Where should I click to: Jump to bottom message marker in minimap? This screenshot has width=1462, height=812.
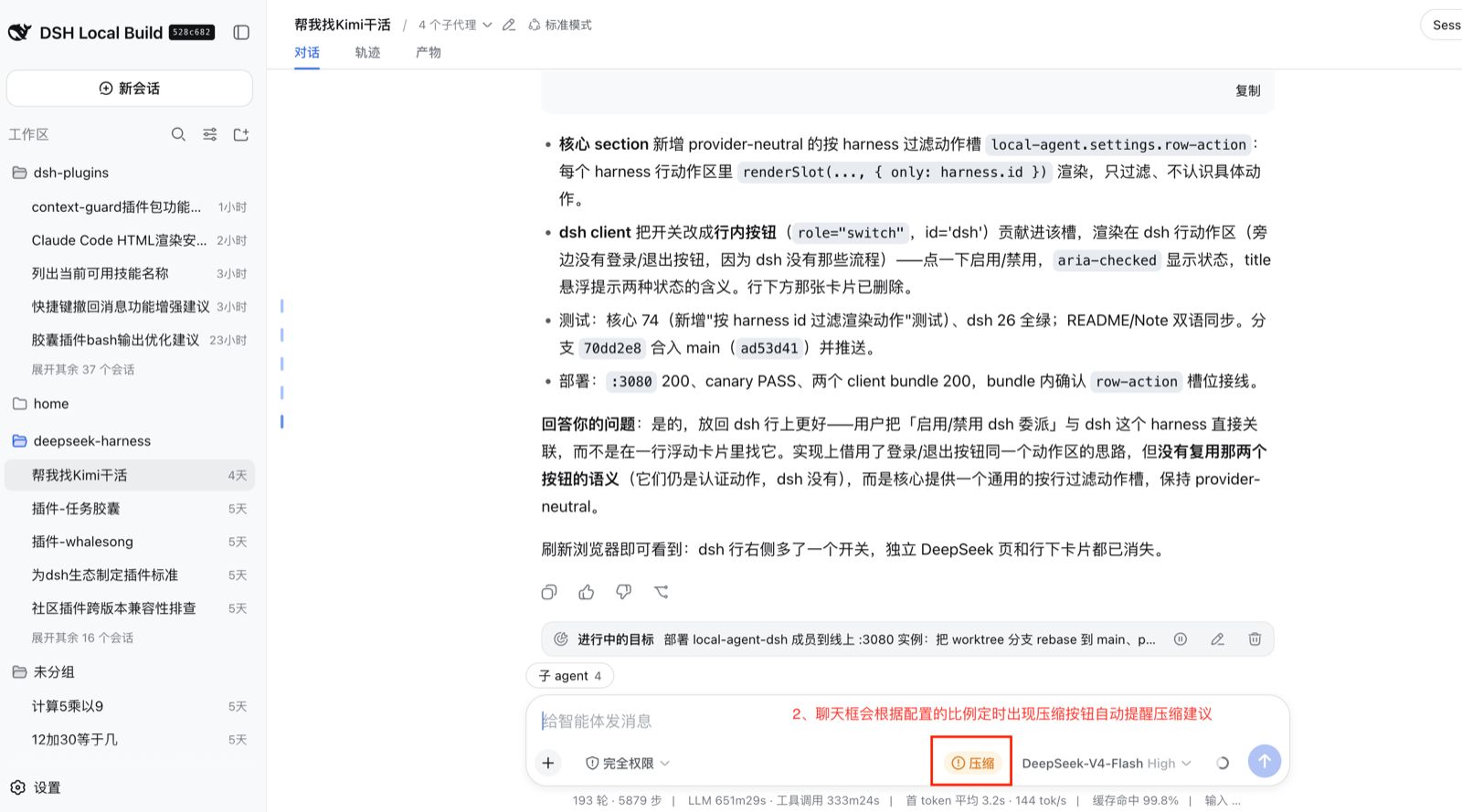click(x=281, y=422)
